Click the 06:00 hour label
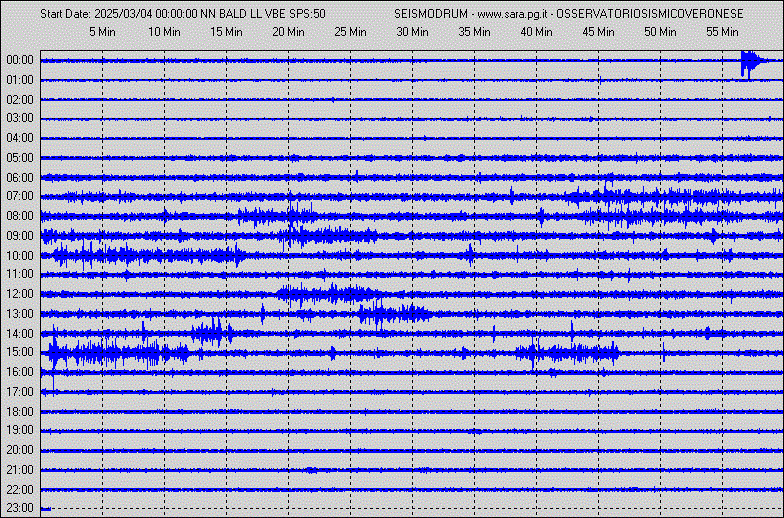784x518 pixels. pos(20,178)
